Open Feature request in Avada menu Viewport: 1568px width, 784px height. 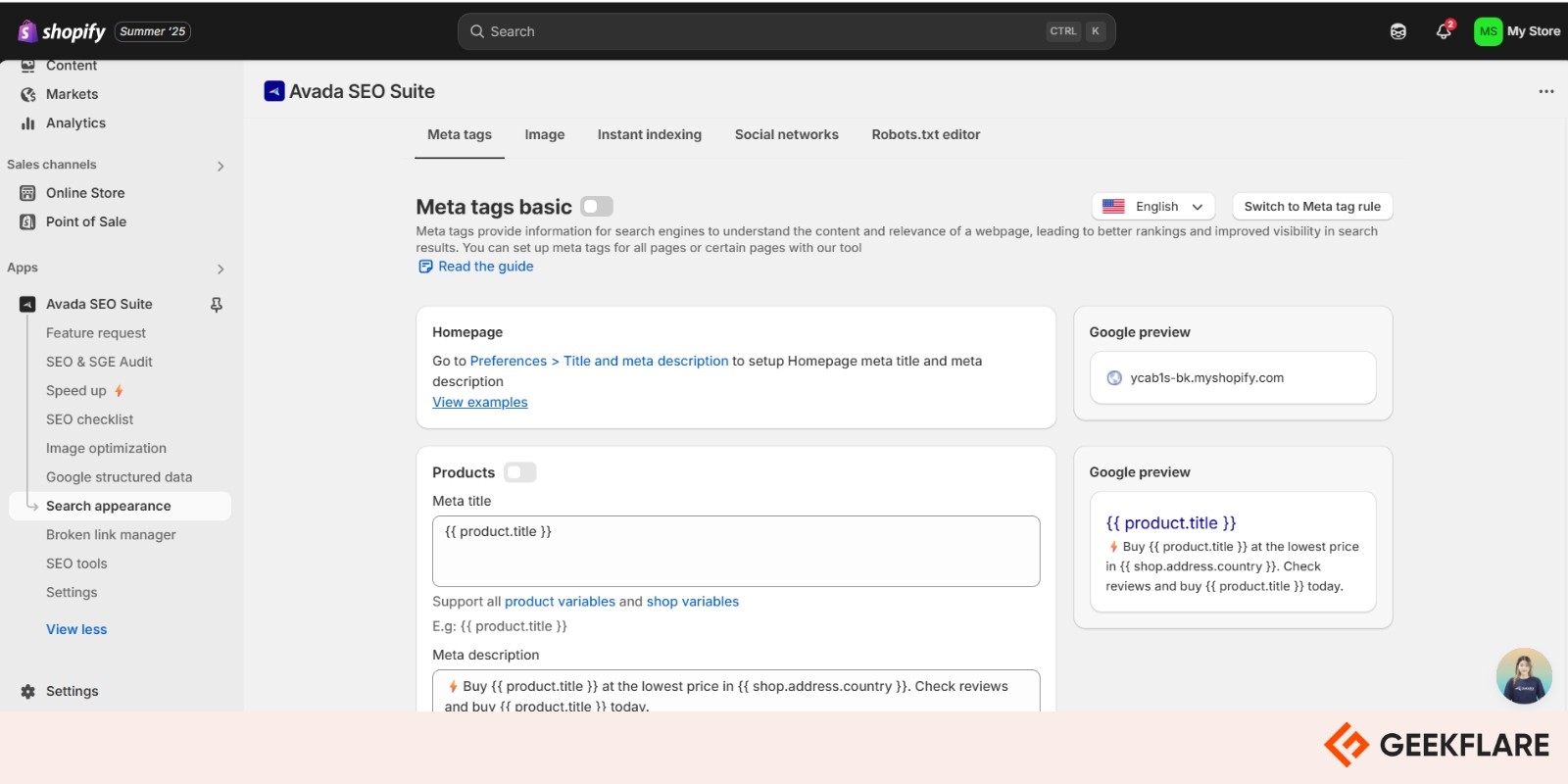(96, 333)
